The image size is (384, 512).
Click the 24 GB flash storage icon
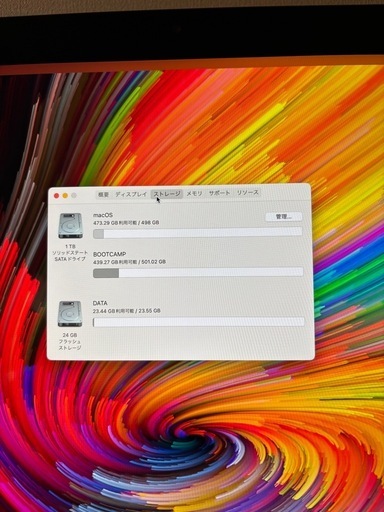point(70,314)
